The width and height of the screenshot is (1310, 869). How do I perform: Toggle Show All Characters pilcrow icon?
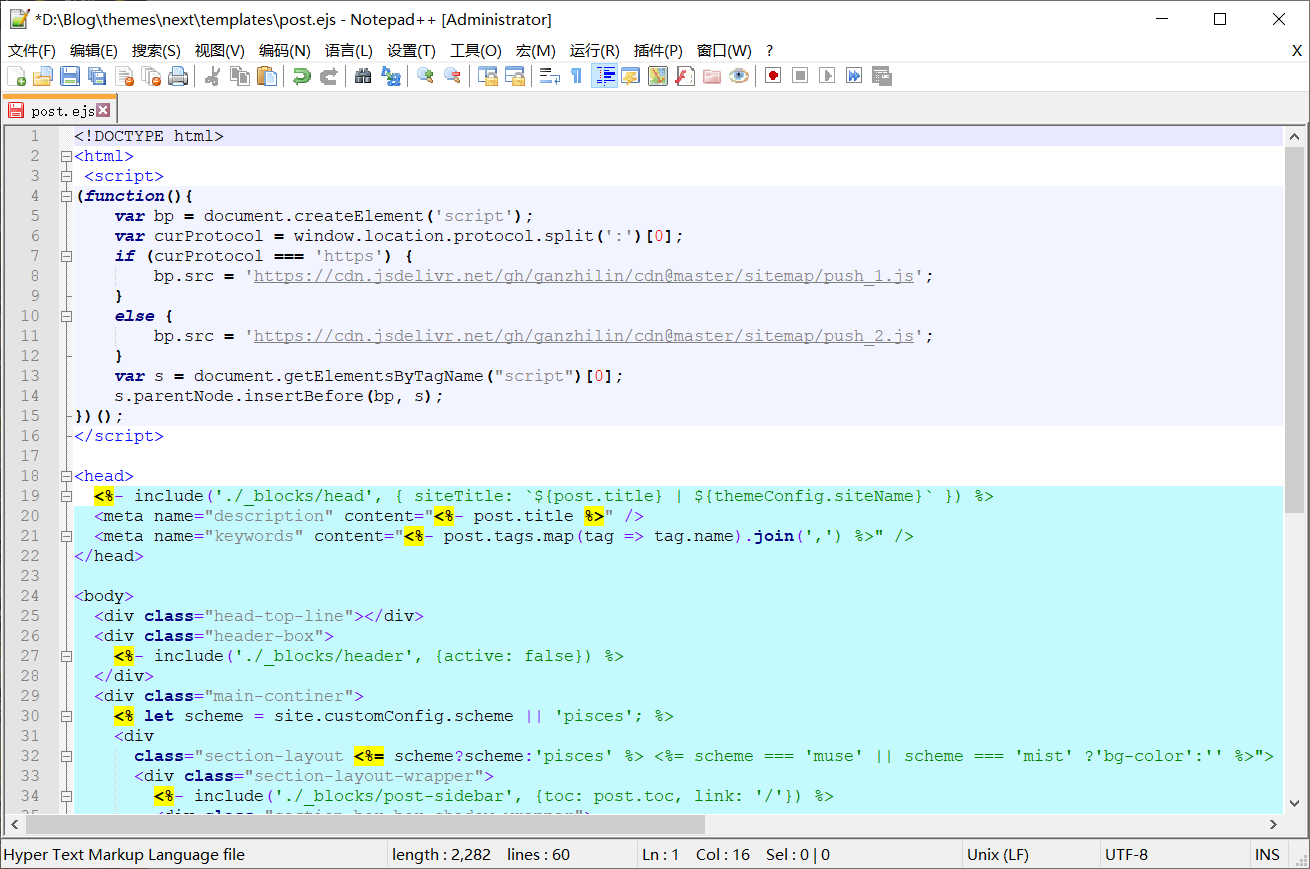pos(576,76)
